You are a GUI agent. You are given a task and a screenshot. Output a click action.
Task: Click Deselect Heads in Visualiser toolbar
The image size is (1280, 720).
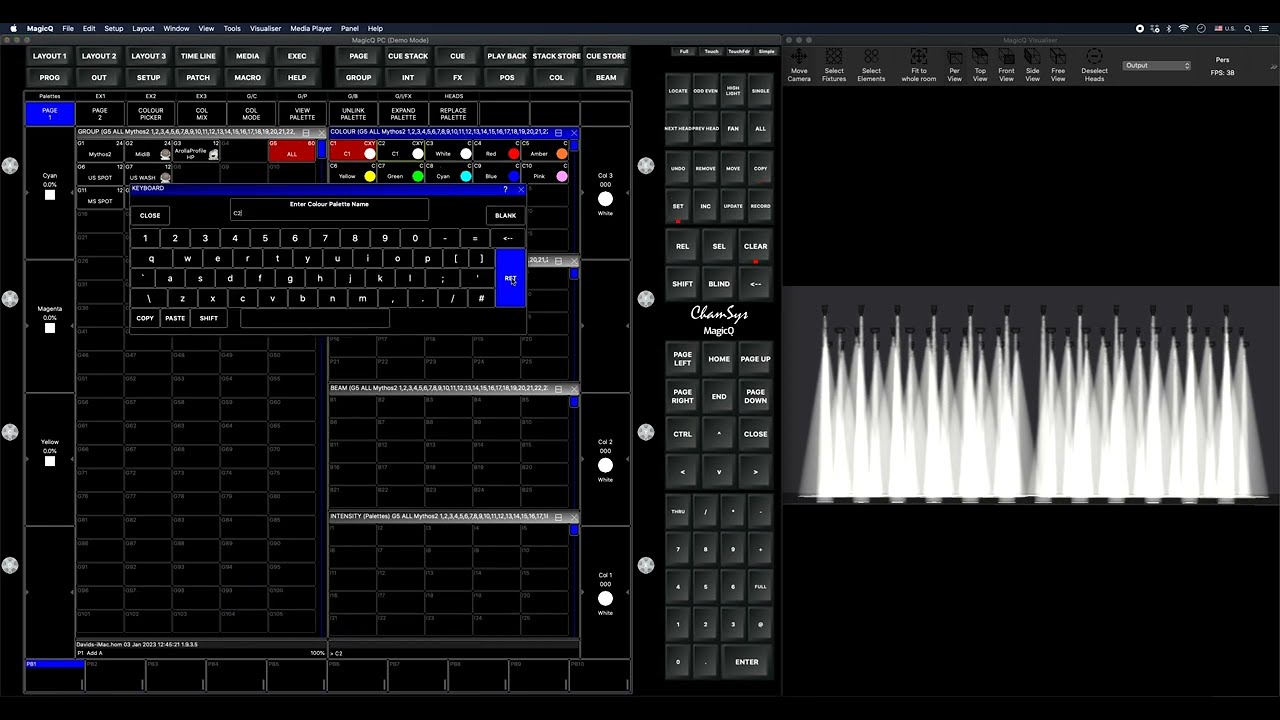click(1094, 66)
